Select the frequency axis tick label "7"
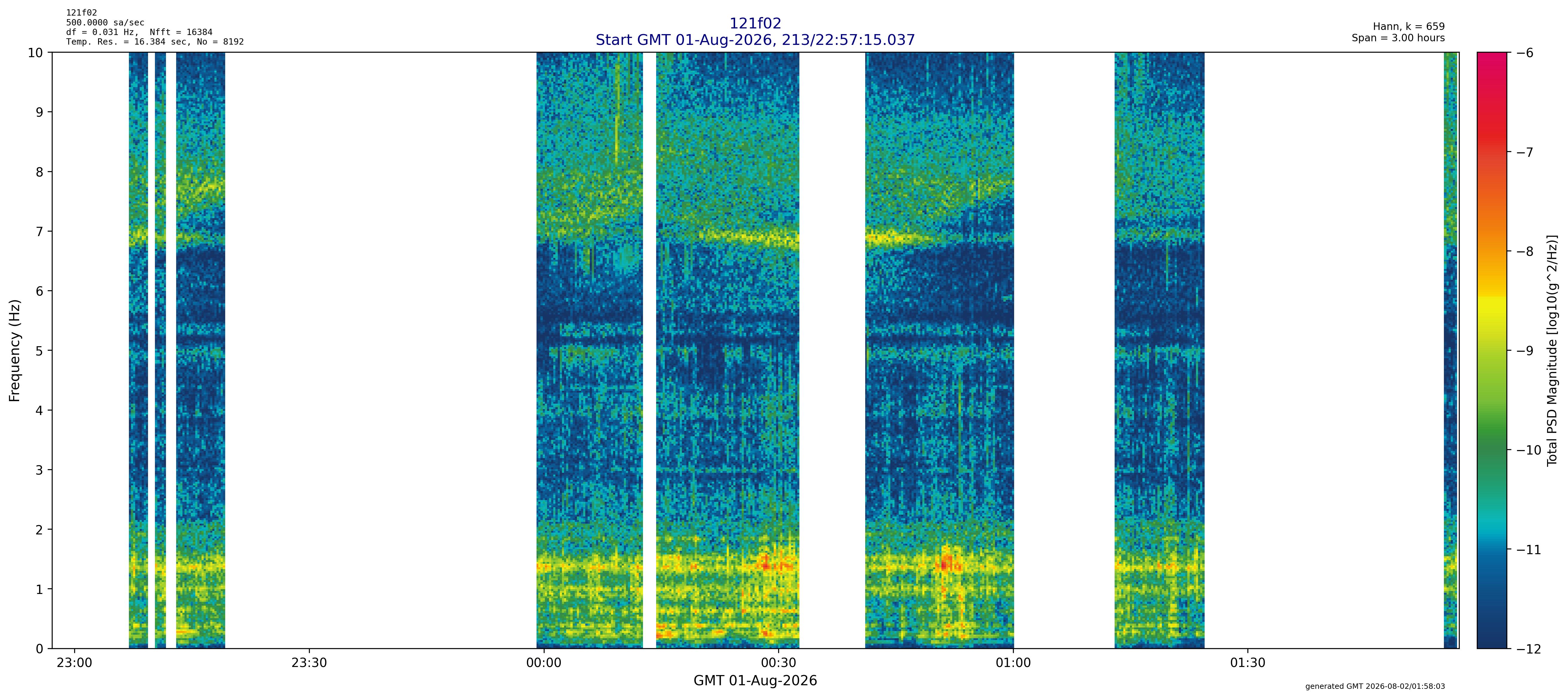1568x699 pixels. point(40,231)
